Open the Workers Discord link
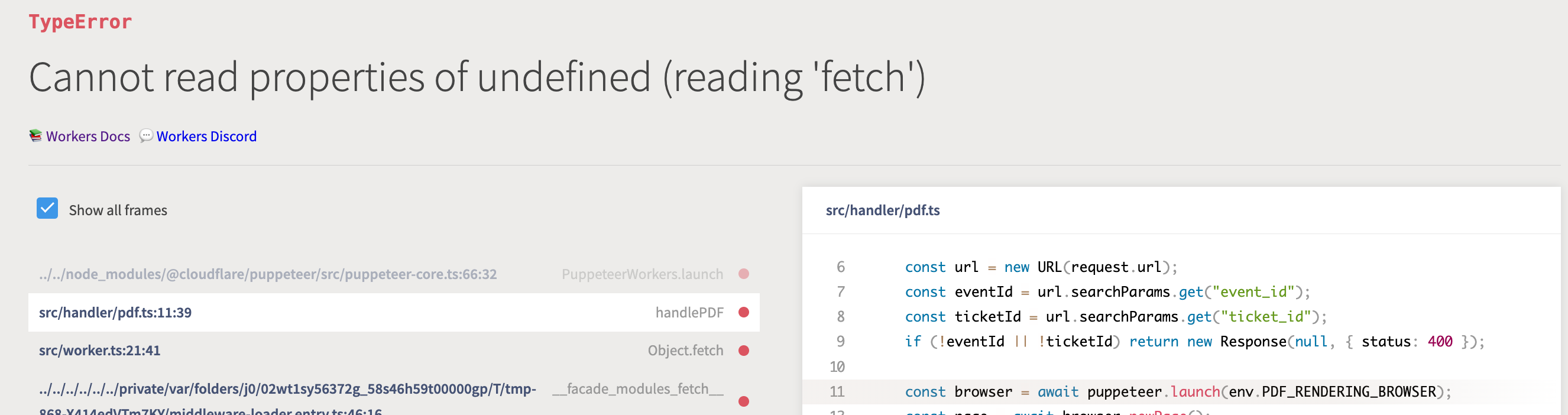Image resolution: width=1568 pixels, height=415 pixels. [206, 137]
